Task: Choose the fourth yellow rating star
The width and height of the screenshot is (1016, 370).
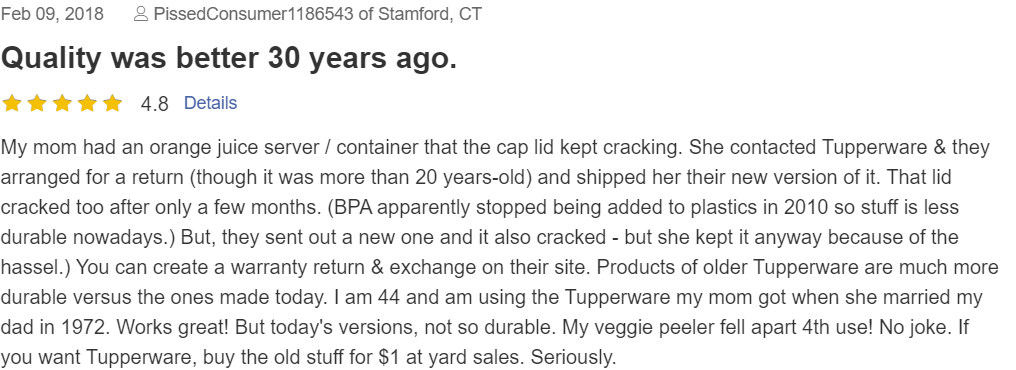Action: (x=87, y=104)
